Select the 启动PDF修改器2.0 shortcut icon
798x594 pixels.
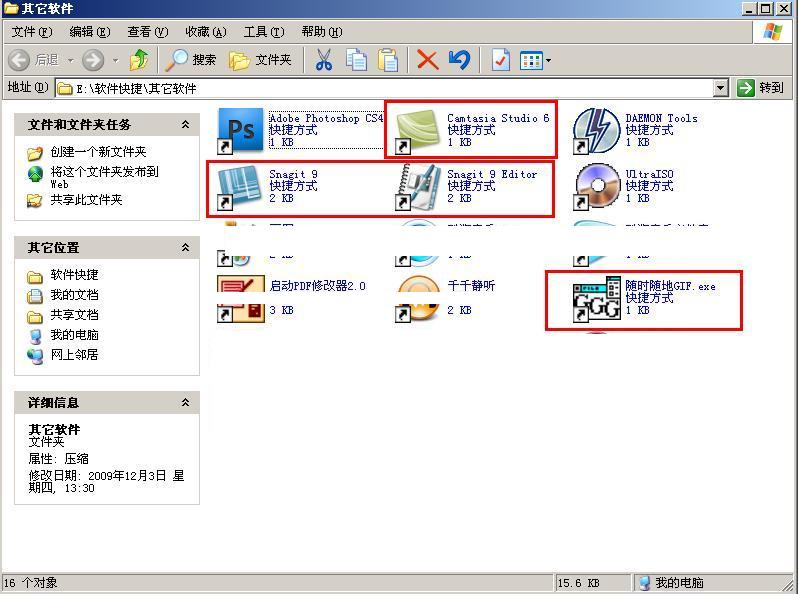coord(241,299)
